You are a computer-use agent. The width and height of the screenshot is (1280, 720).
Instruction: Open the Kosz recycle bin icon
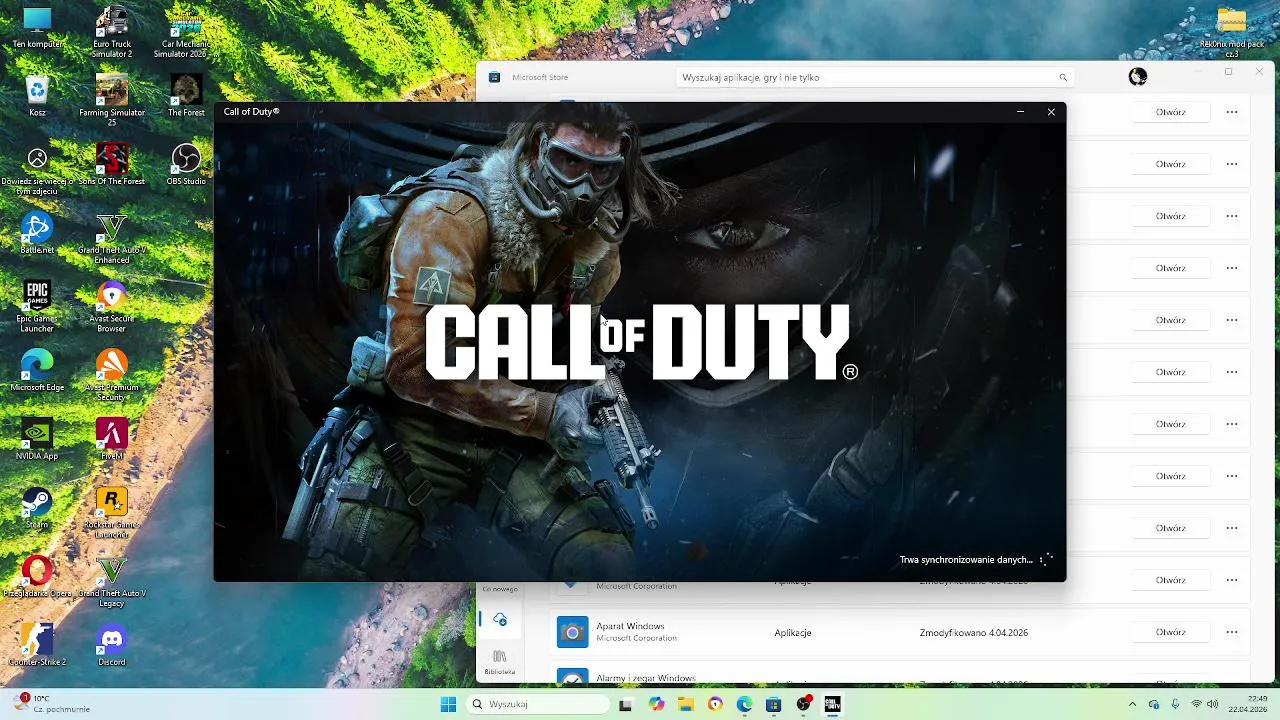coord(37,96)
